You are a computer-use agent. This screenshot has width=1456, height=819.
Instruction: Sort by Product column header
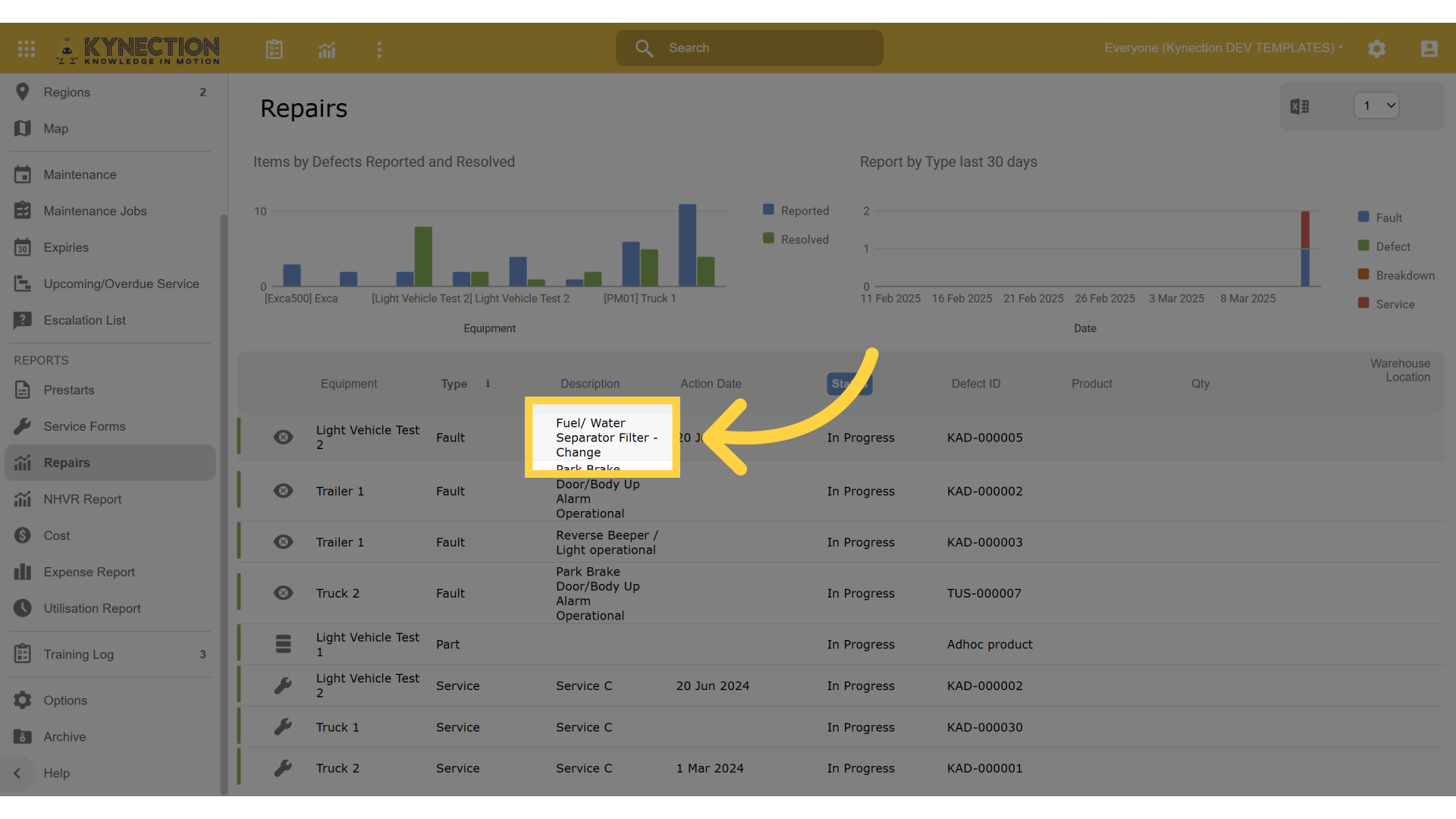pyautogui.click(x=1092, y=384)
